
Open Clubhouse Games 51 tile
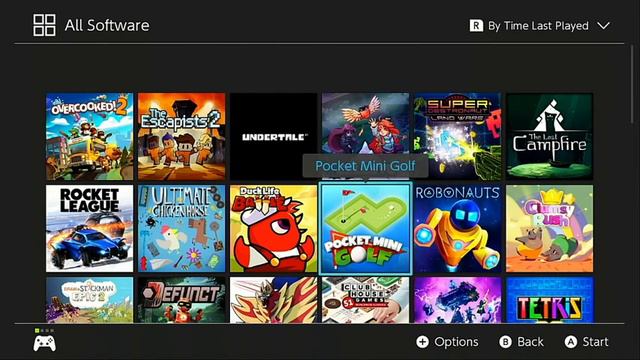[x=365, y=300]
